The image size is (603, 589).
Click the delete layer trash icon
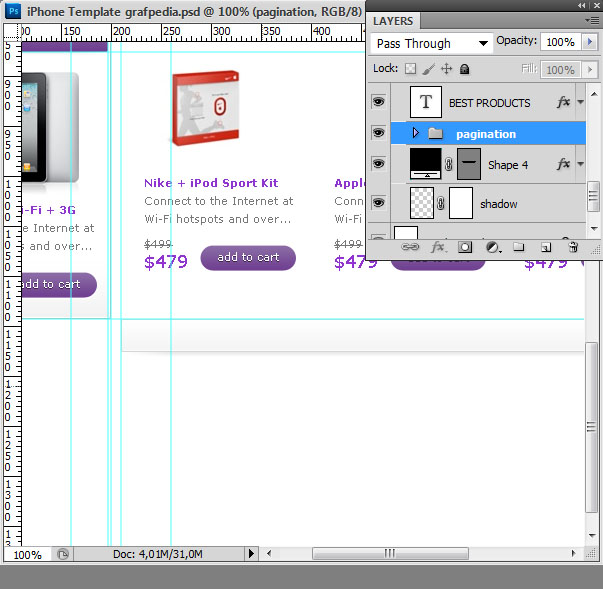[x=573, y=247]
